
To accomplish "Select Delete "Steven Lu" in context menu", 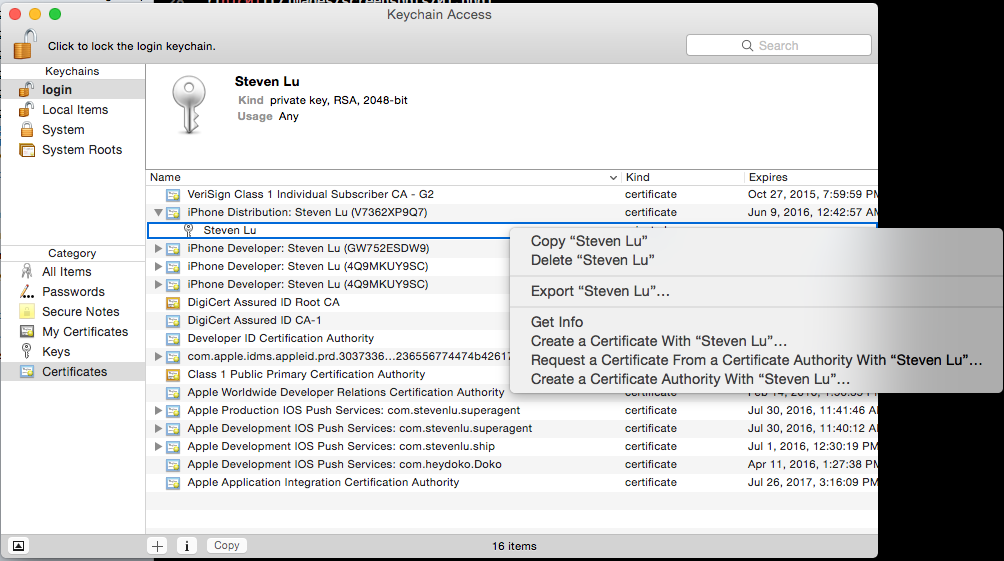I will (x=592, y=260).
